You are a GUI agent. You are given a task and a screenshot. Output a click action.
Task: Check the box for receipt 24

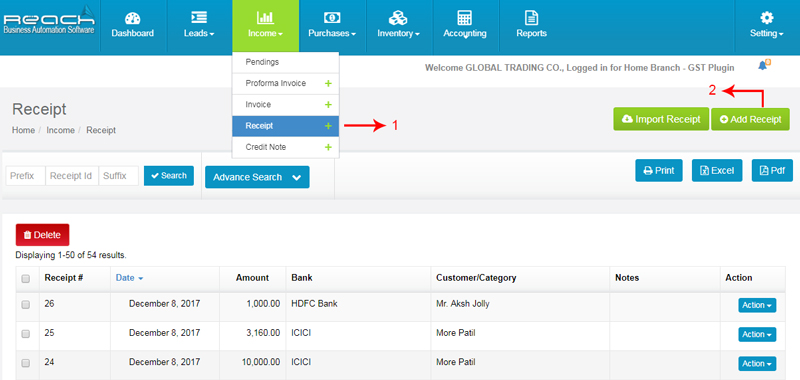click(x=26, y=363)
